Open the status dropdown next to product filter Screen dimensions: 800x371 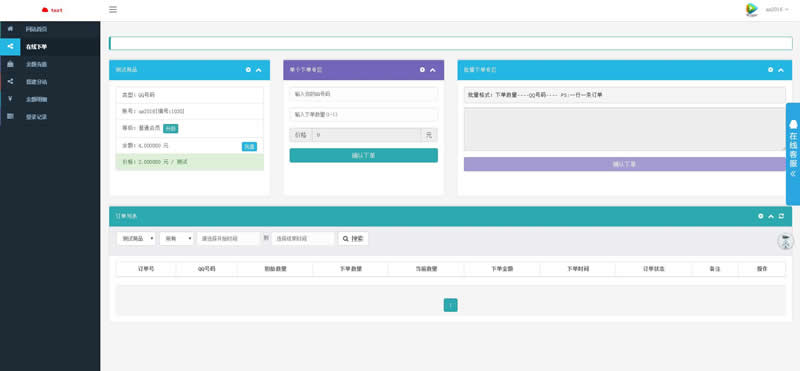click(x=177, y=238)
